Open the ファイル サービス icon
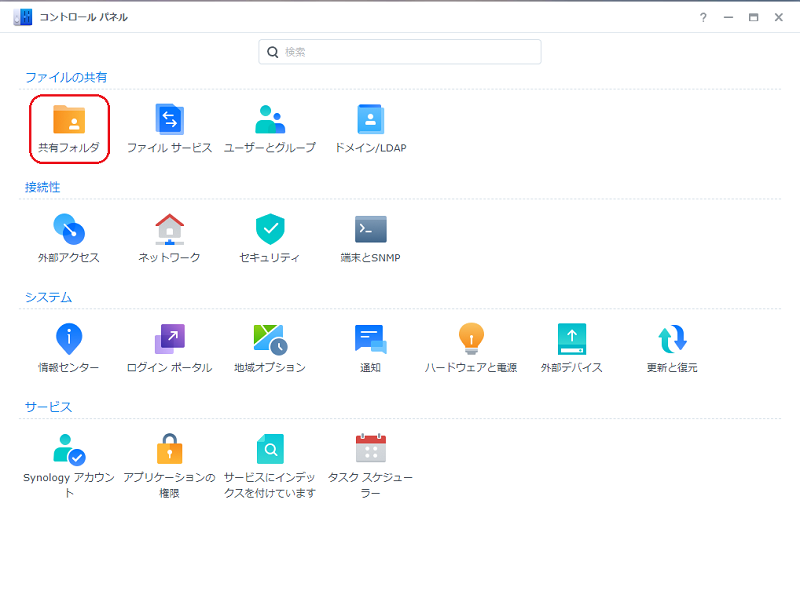This screenshot has width=800, height=602. (169, 119)
